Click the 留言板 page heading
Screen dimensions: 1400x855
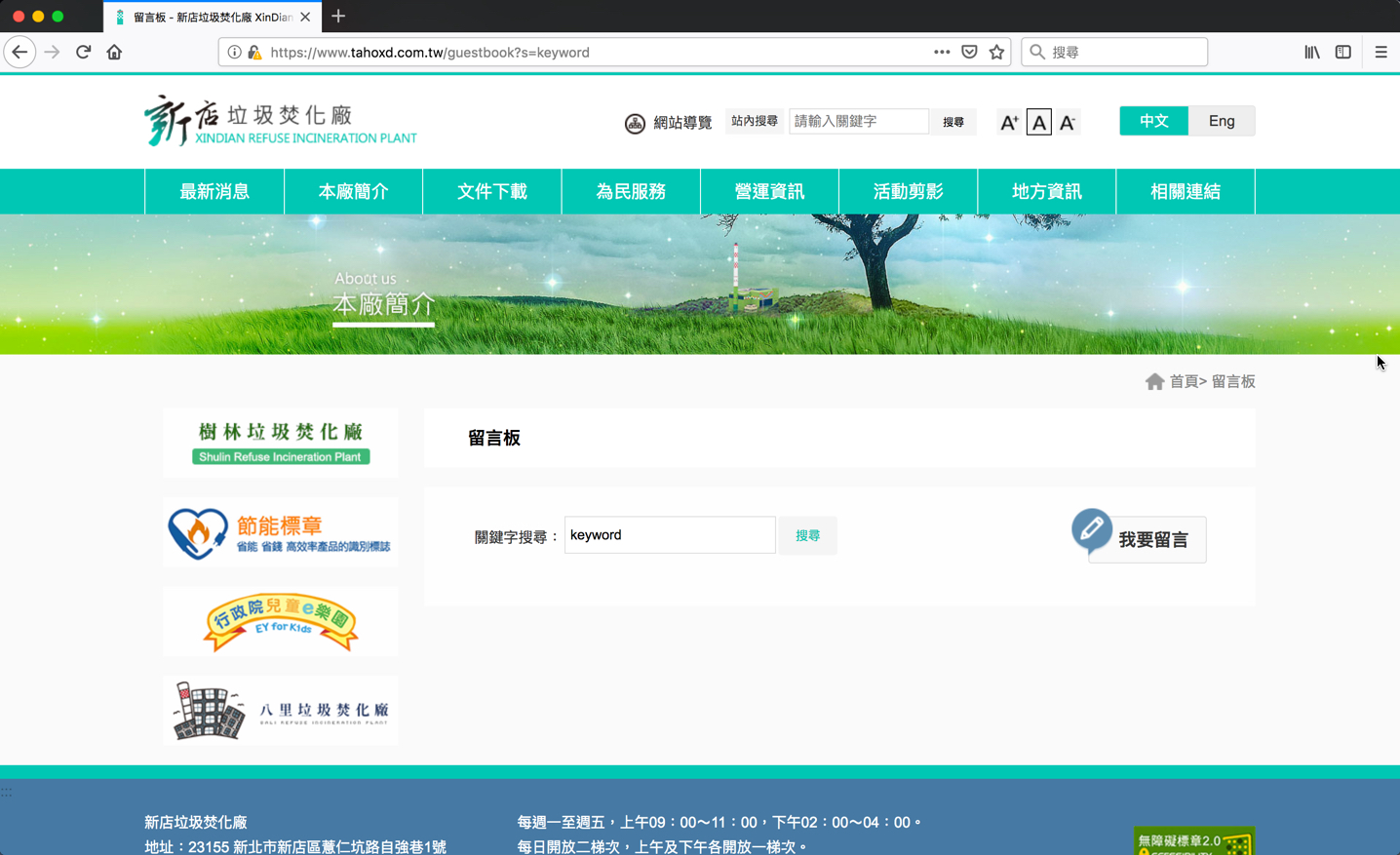tap(494, 438)
